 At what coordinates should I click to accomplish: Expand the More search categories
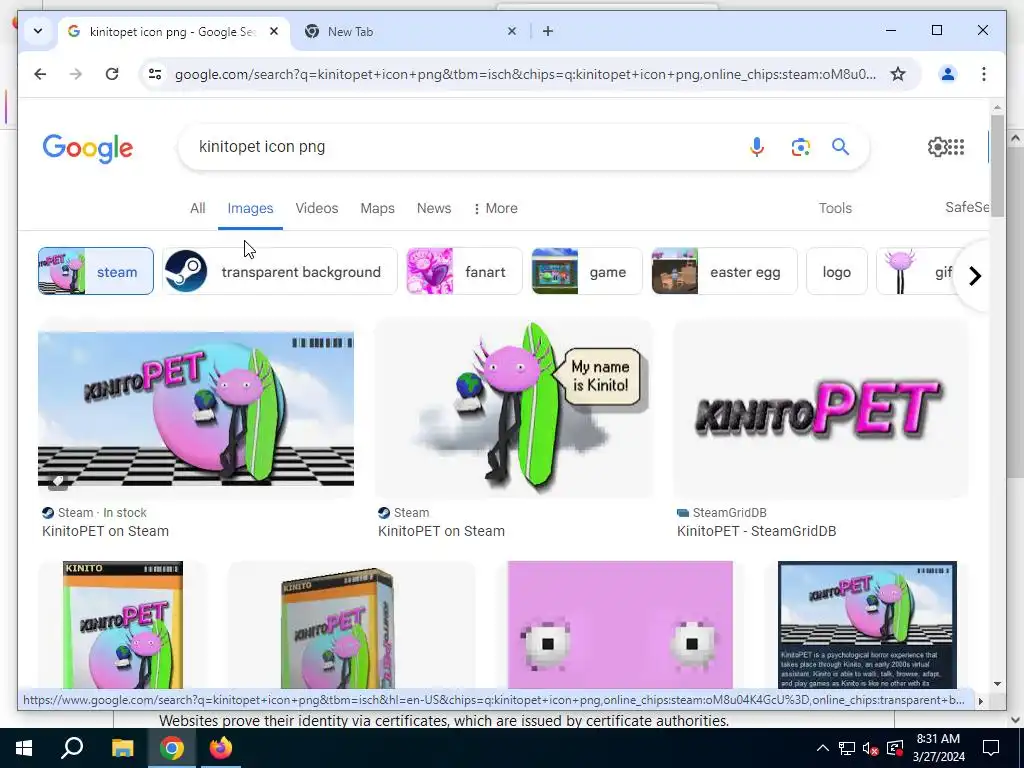(495, 208)
